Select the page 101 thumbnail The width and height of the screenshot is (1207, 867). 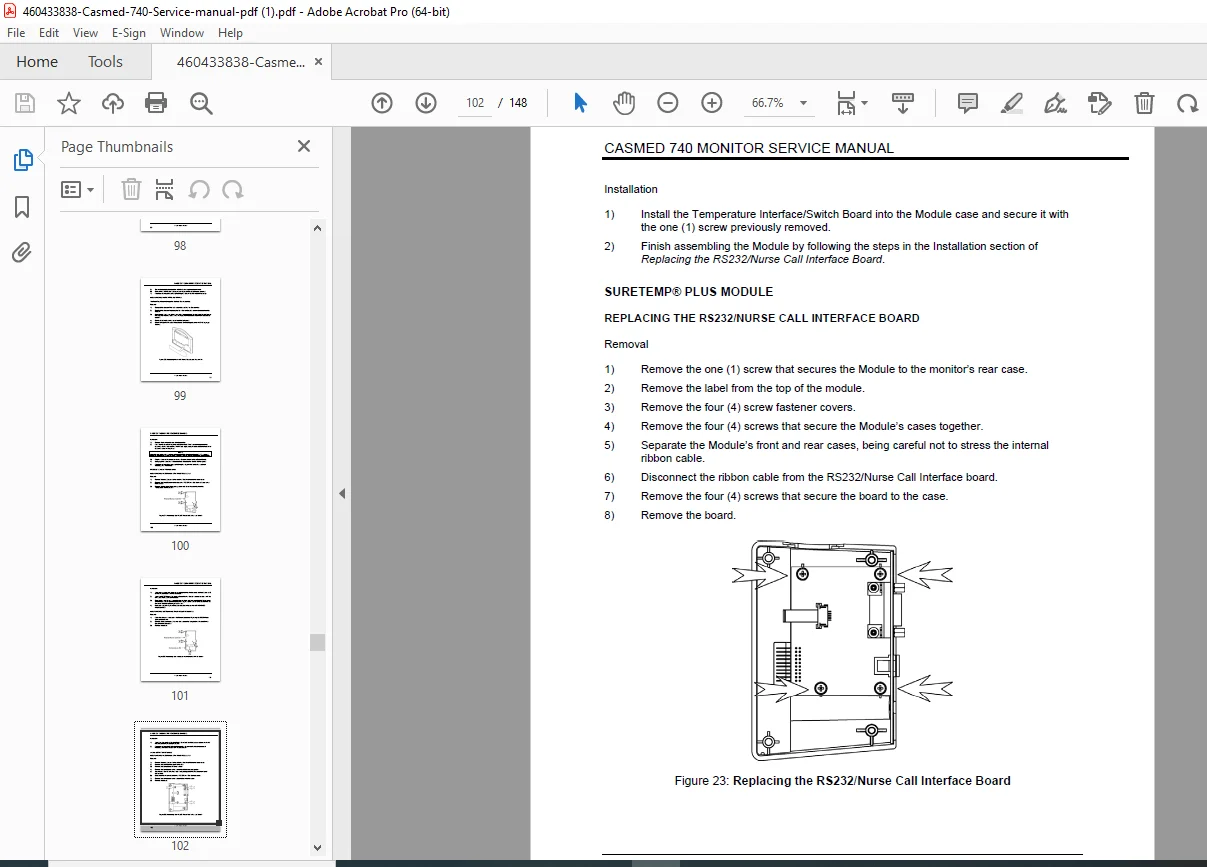coord(180,630)
